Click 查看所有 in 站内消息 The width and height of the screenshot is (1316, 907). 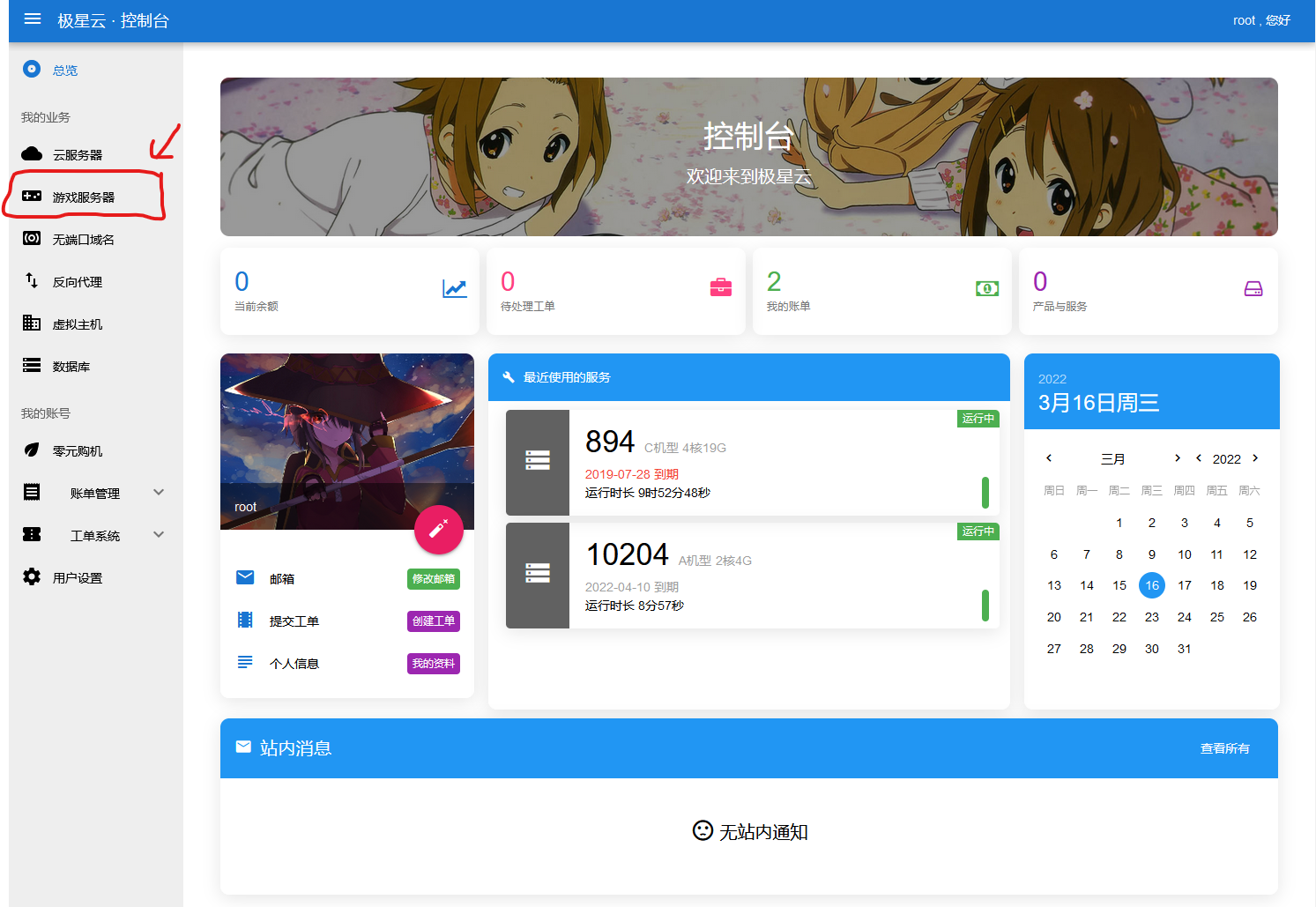tap(1225, 748)
